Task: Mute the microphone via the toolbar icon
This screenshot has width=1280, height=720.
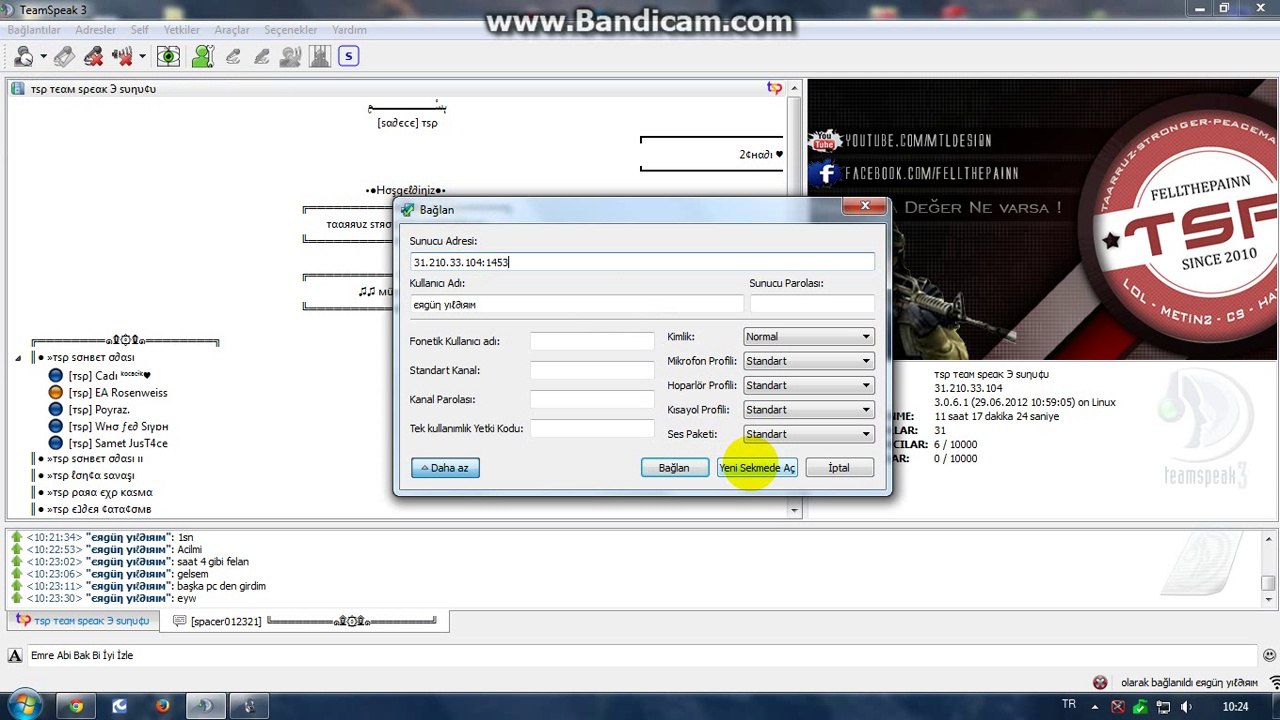Action: pyautogui.click(x=94, y=57)
